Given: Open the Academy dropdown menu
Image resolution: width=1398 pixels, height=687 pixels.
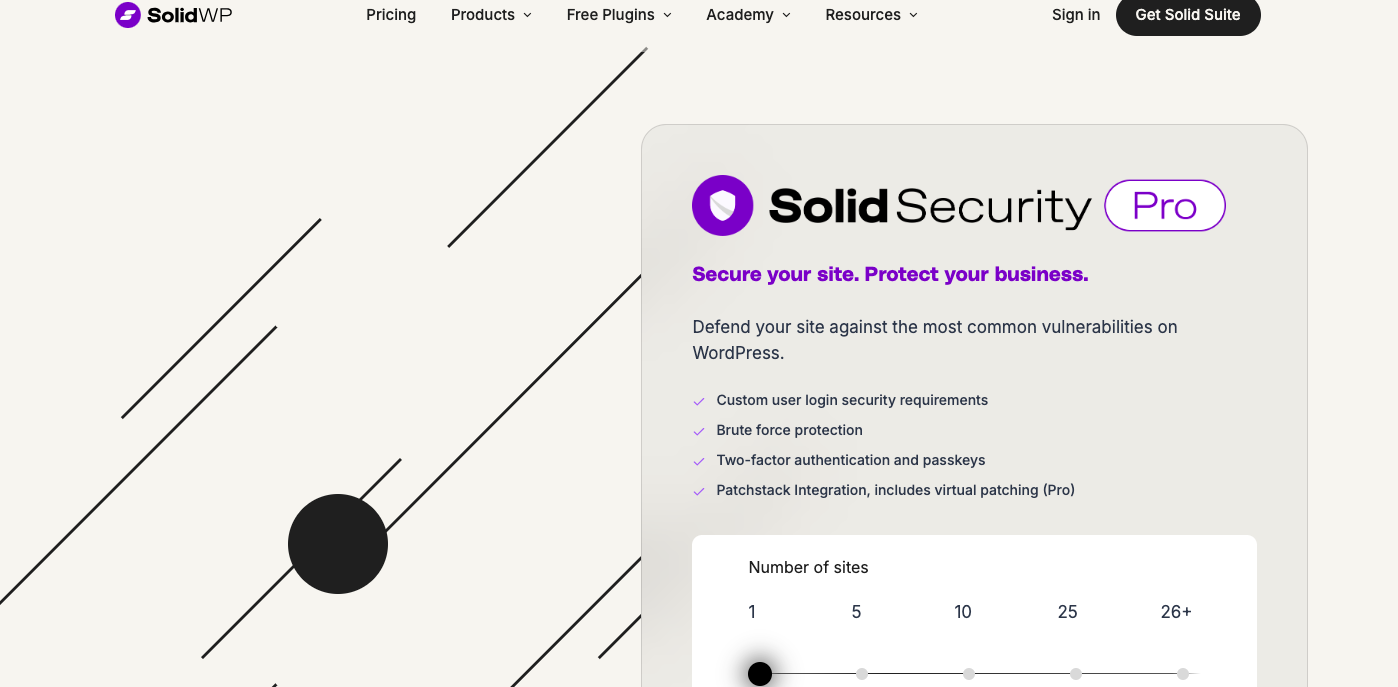Looking at the screenshot, I should point(748,15).
